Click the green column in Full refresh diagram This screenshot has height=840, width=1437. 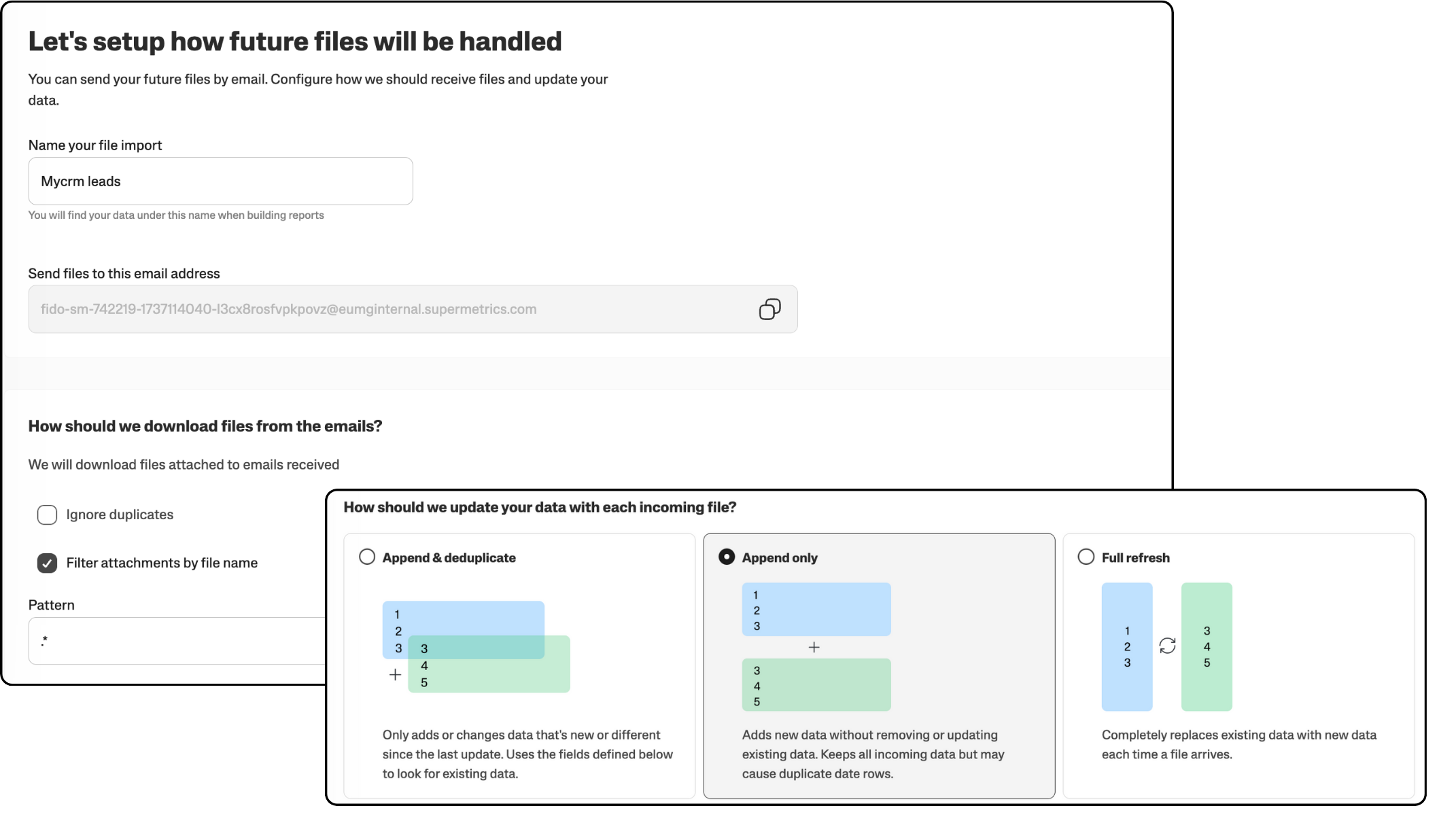click(1207, 646)
